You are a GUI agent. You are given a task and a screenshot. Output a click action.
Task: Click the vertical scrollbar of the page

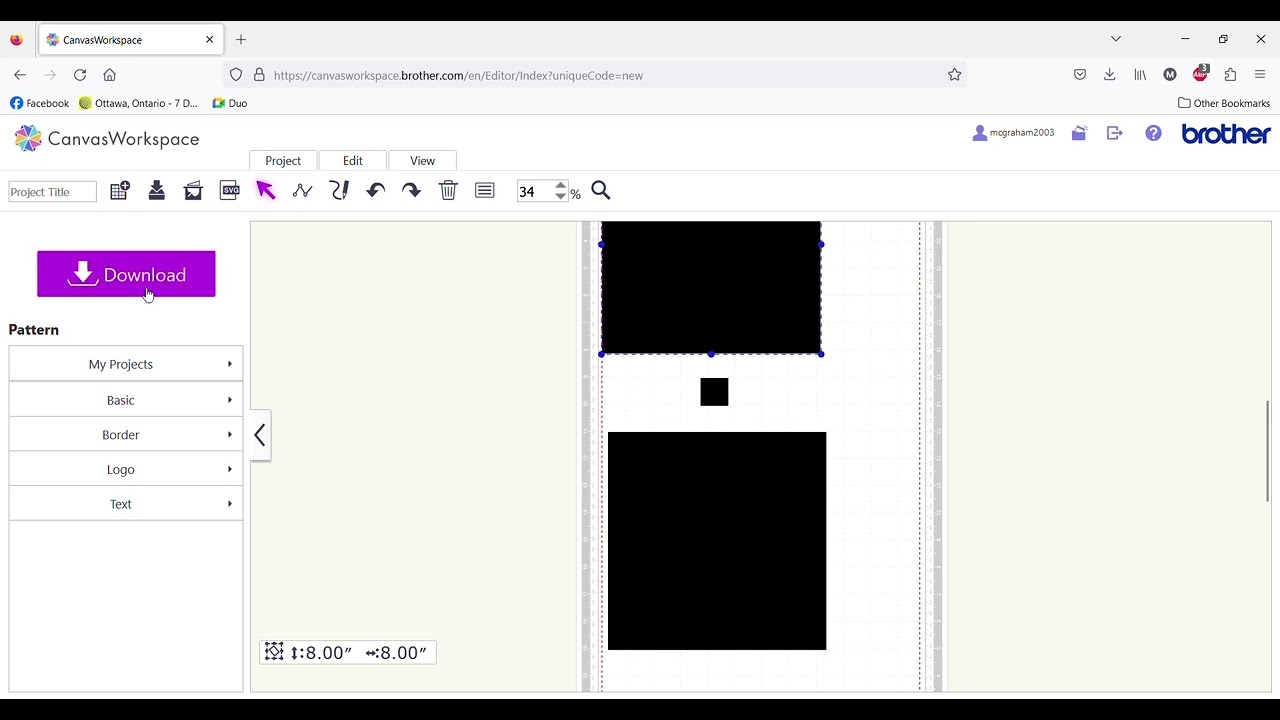pos(1267,450)
